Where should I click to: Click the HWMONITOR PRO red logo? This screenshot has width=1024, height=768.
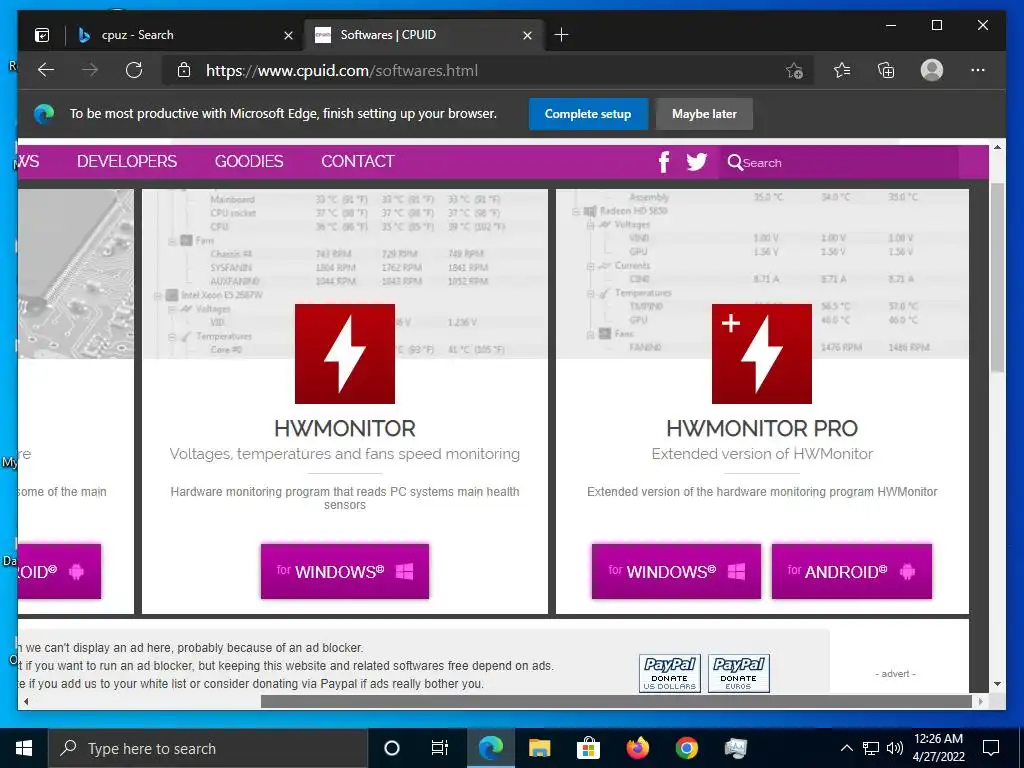pos(761,353)
